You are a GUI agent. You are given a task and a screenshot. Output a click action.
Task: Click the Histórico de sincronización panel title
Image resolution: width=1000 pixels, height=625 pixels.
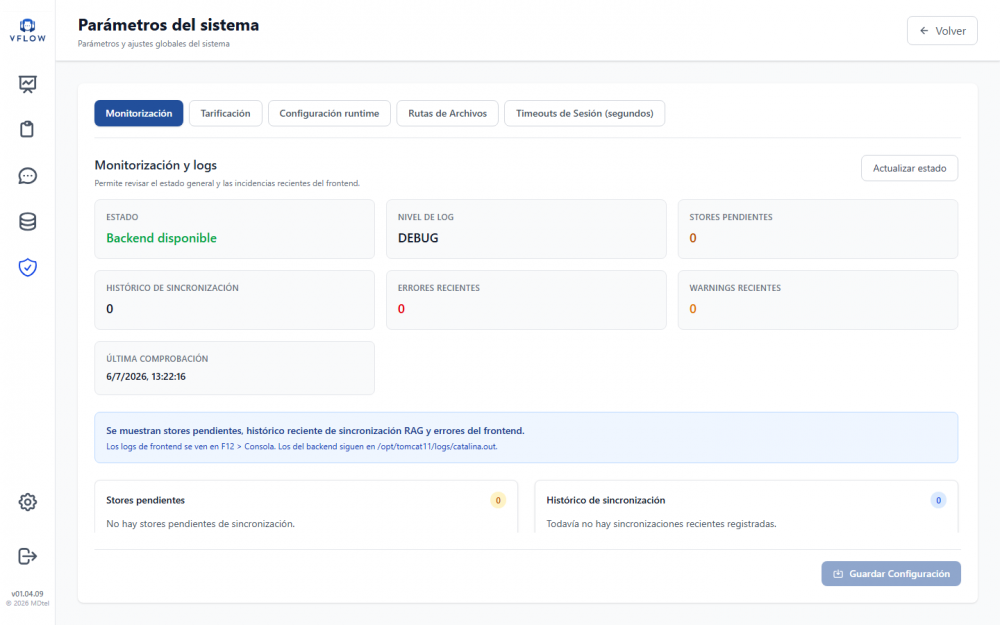coord(605,500)
